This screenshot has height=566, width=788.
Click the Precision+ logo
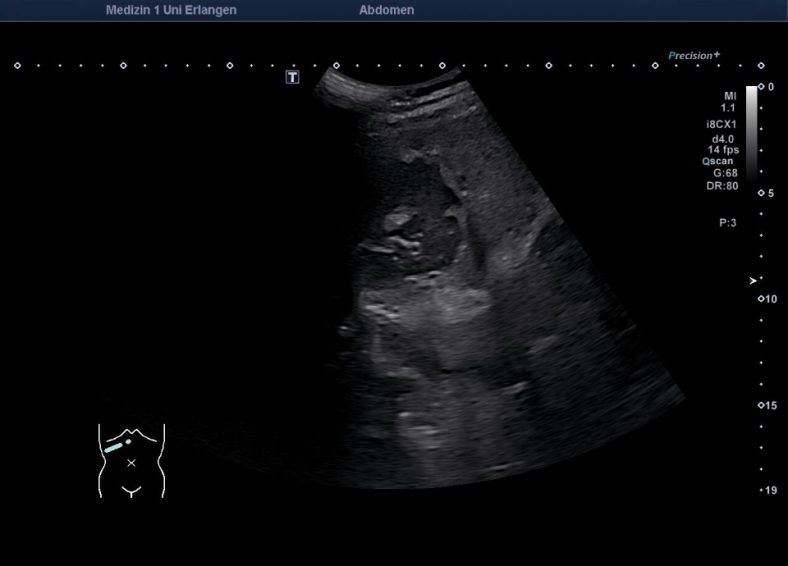[x=693, y=56]
